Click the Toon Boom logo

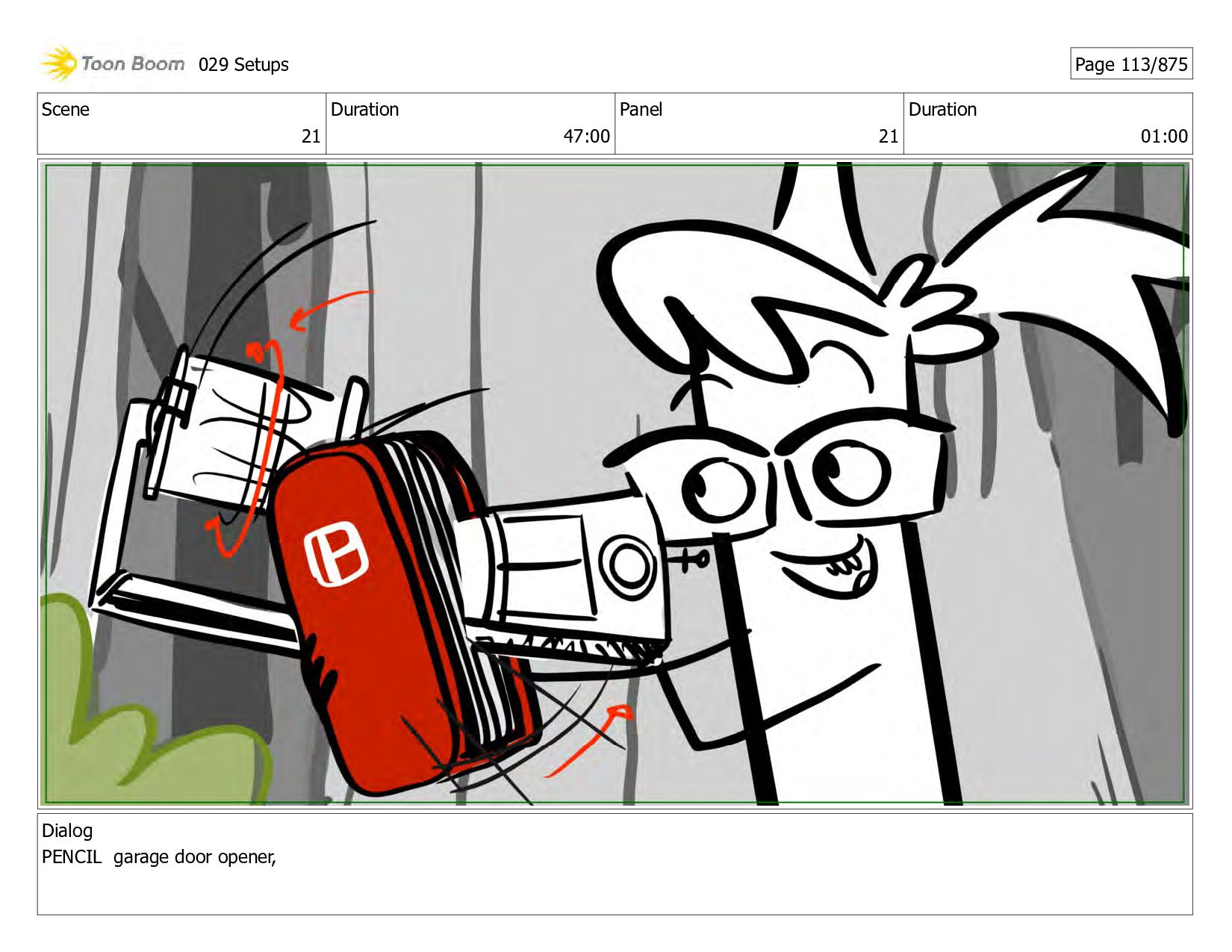112,63
